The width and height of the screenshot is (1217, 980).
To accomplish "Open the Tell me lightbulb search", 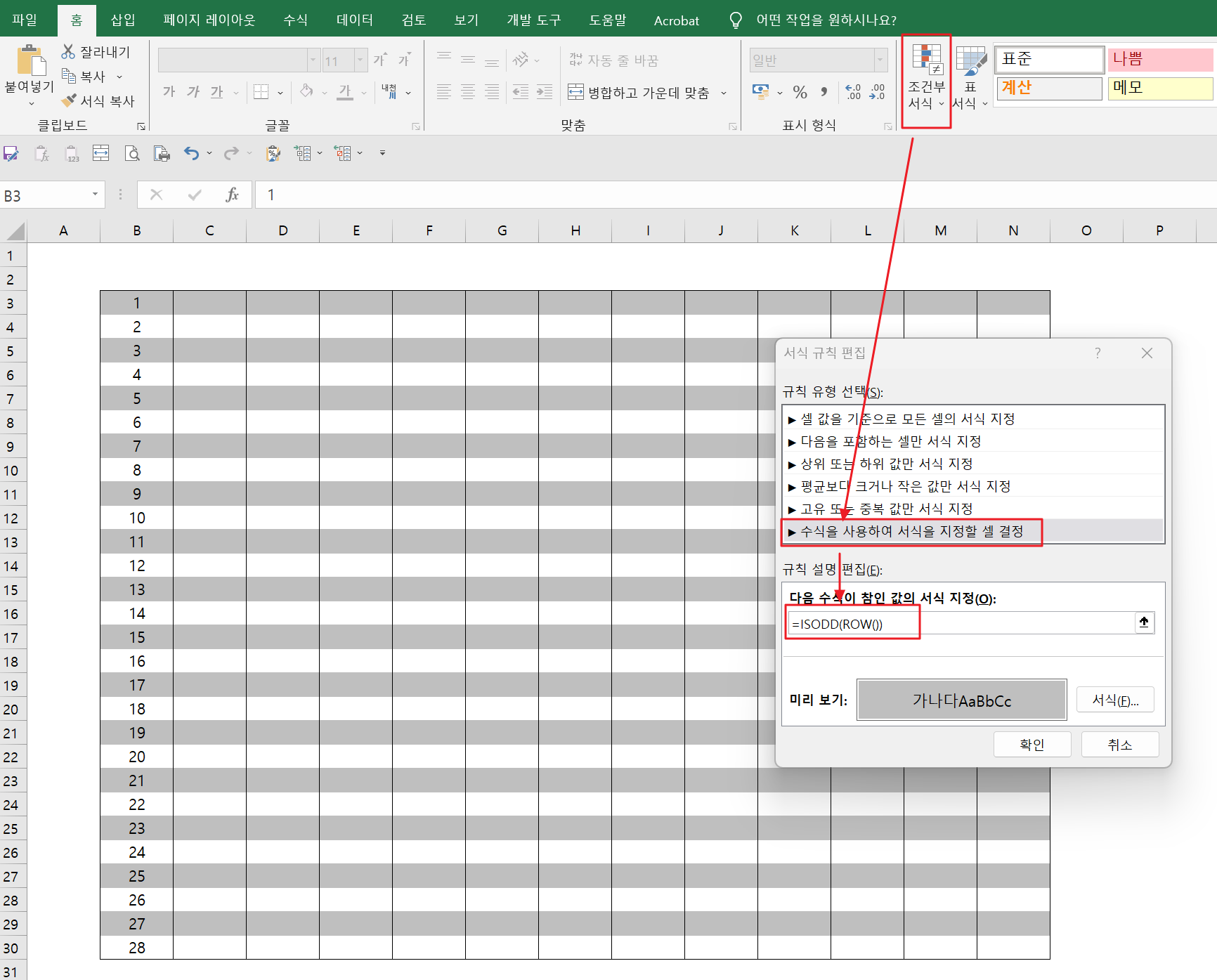I will (736, 20).
